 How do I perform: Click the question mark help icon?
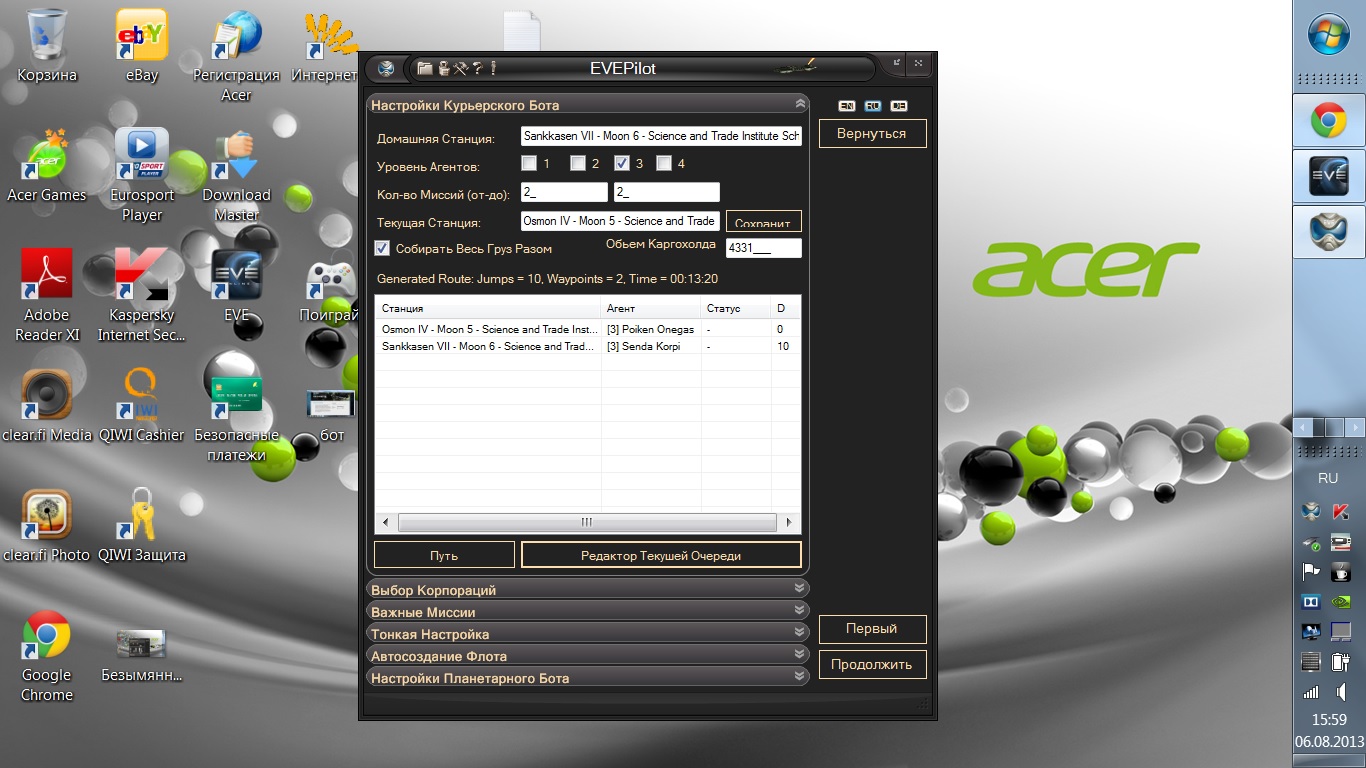(478, 68)
